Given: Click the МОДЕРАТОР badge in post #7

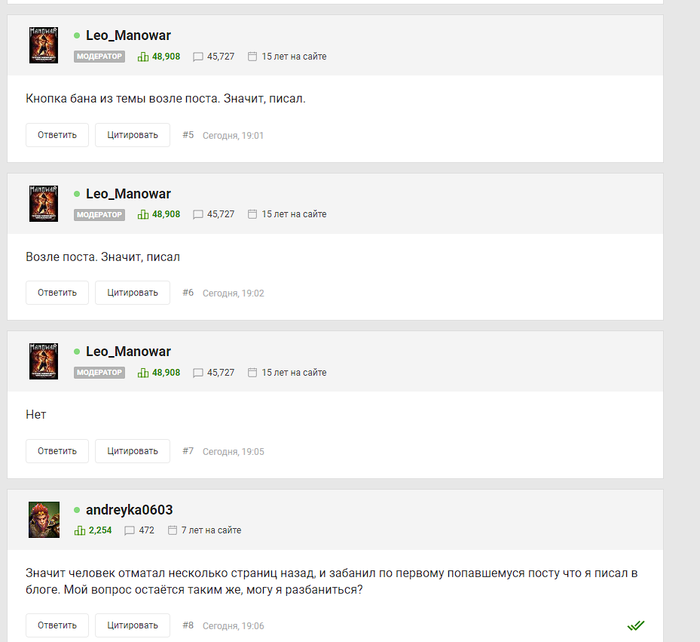Looking at the screenshot, I should [99, 372].
